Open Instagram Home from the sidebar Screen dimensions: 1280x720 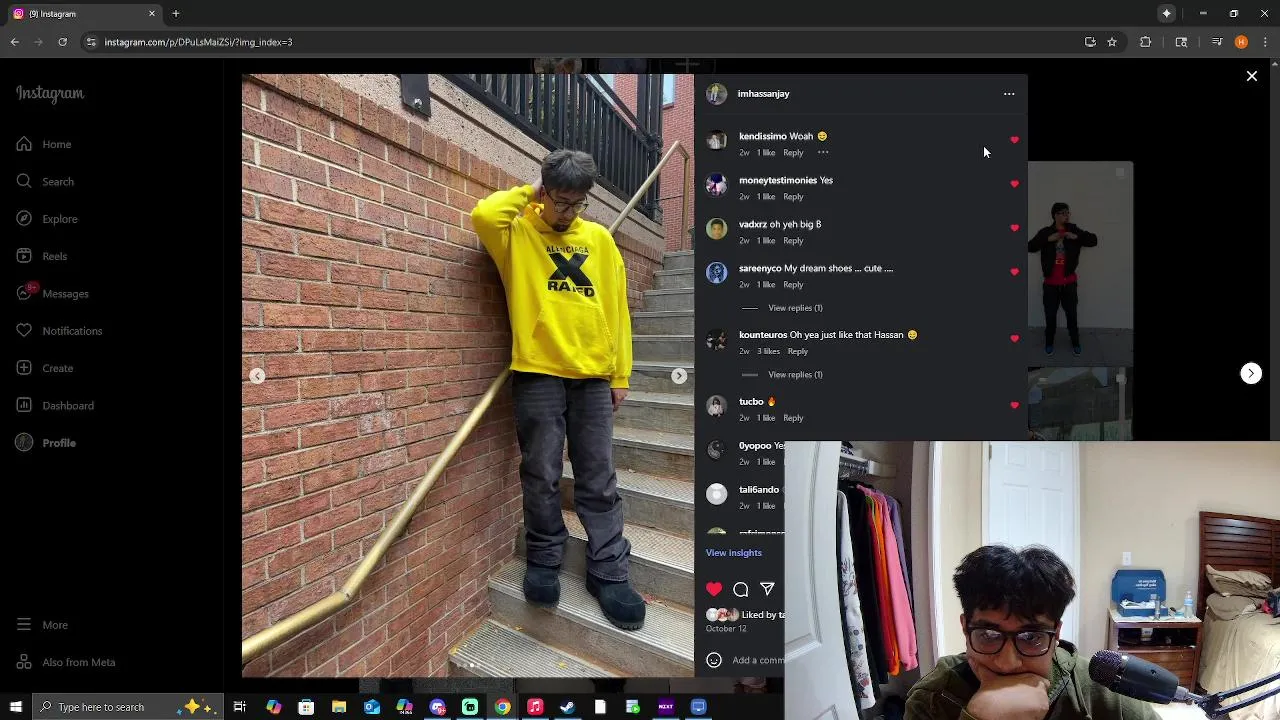coord(44,144)
